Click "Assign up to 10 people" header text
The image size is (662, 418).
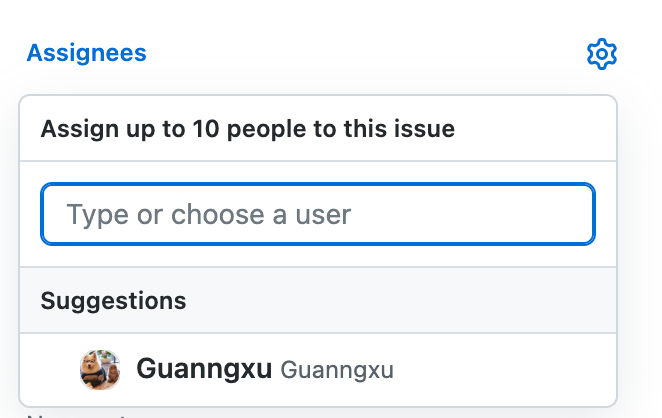(248, 129)
